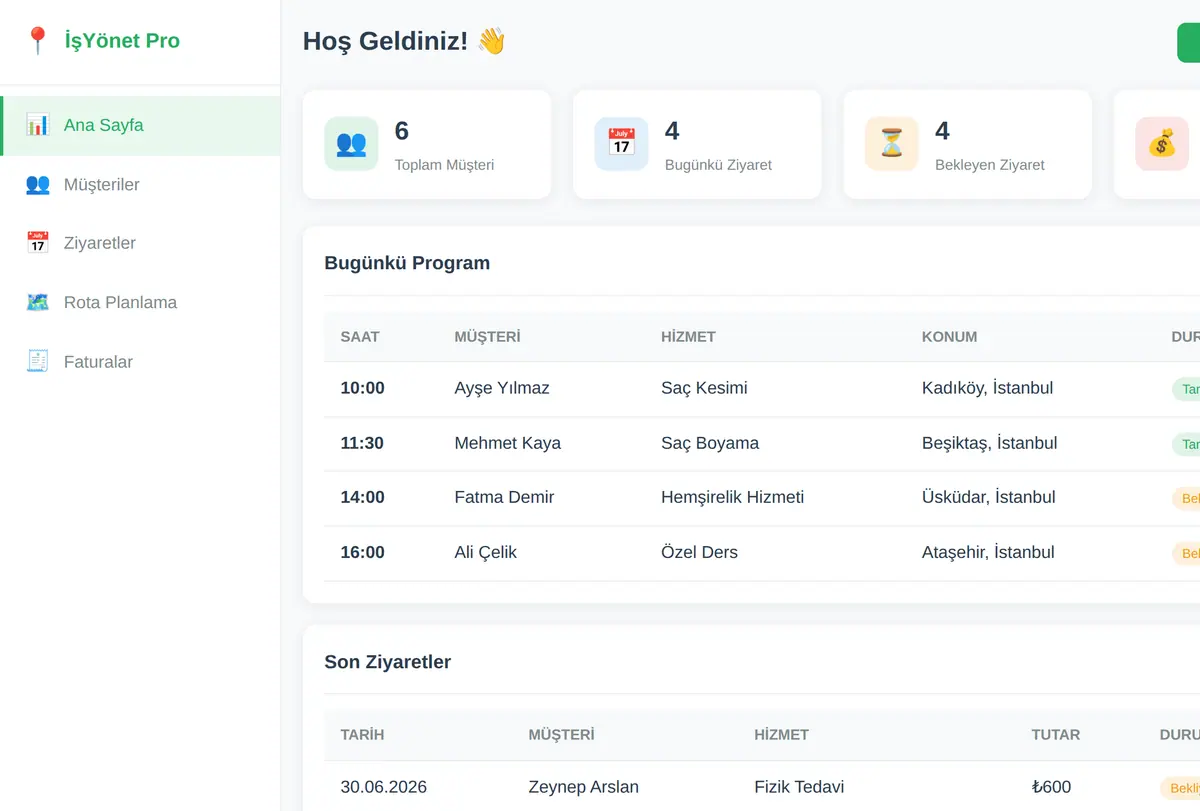Screen dimensions: 1200x811
Task: Select customer Mehmet Kaya
Action: coord(507,443)
